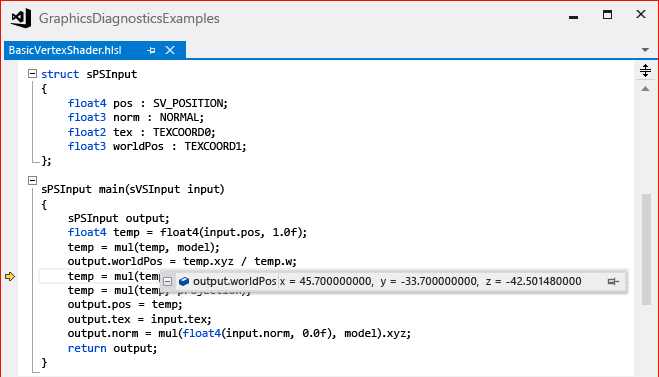Viewport: 659px width, 377px height.
Task: Collapse the struct sPSInput block
Action: point(32,74)
